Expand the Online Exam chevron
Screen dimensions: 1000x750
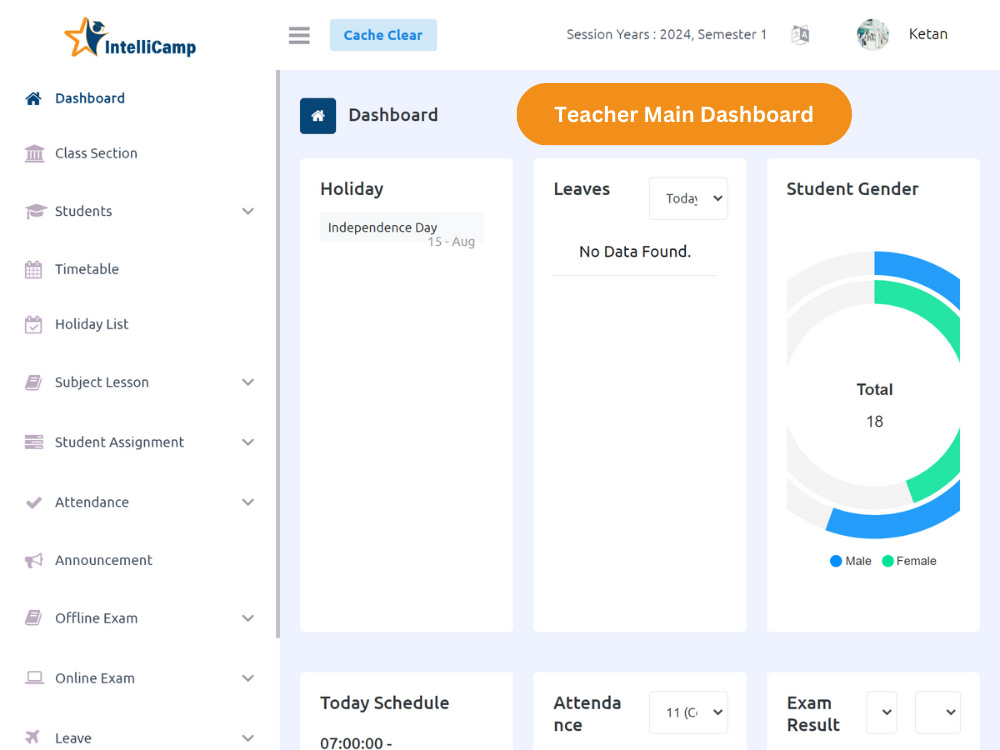tap(248, 678)
